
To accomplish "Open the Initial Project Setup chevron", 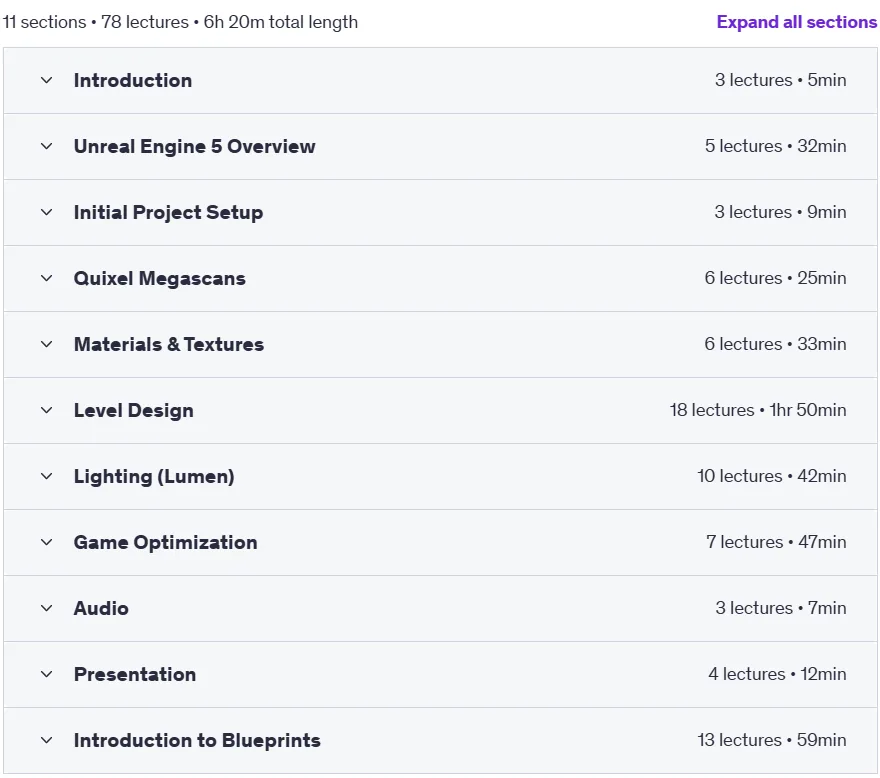I will [47, 212].
